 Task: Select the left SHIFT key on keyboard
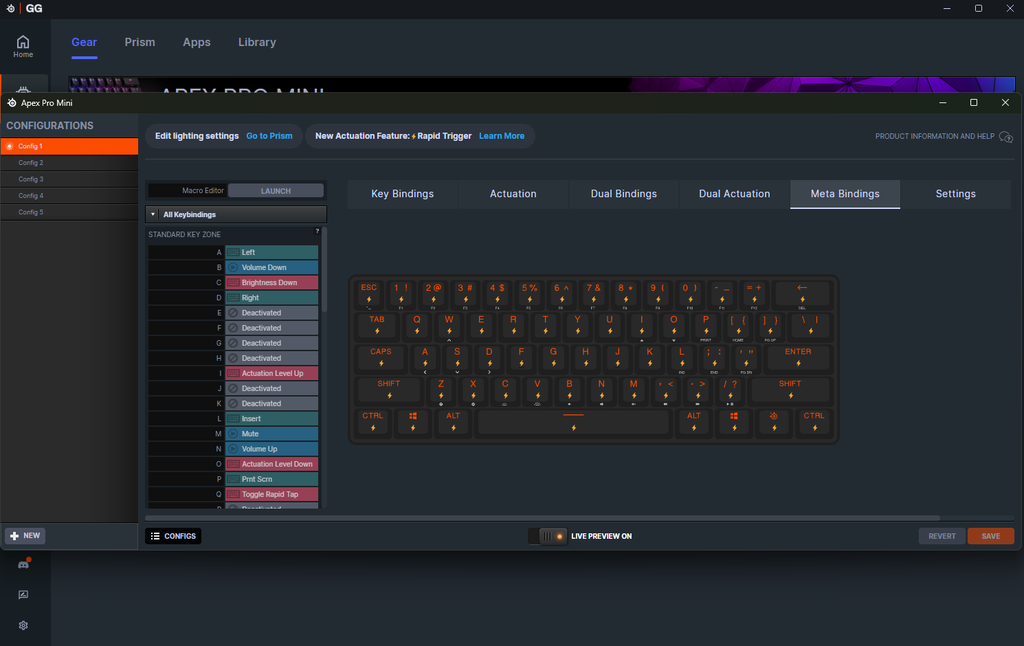(x=389, y=389)
